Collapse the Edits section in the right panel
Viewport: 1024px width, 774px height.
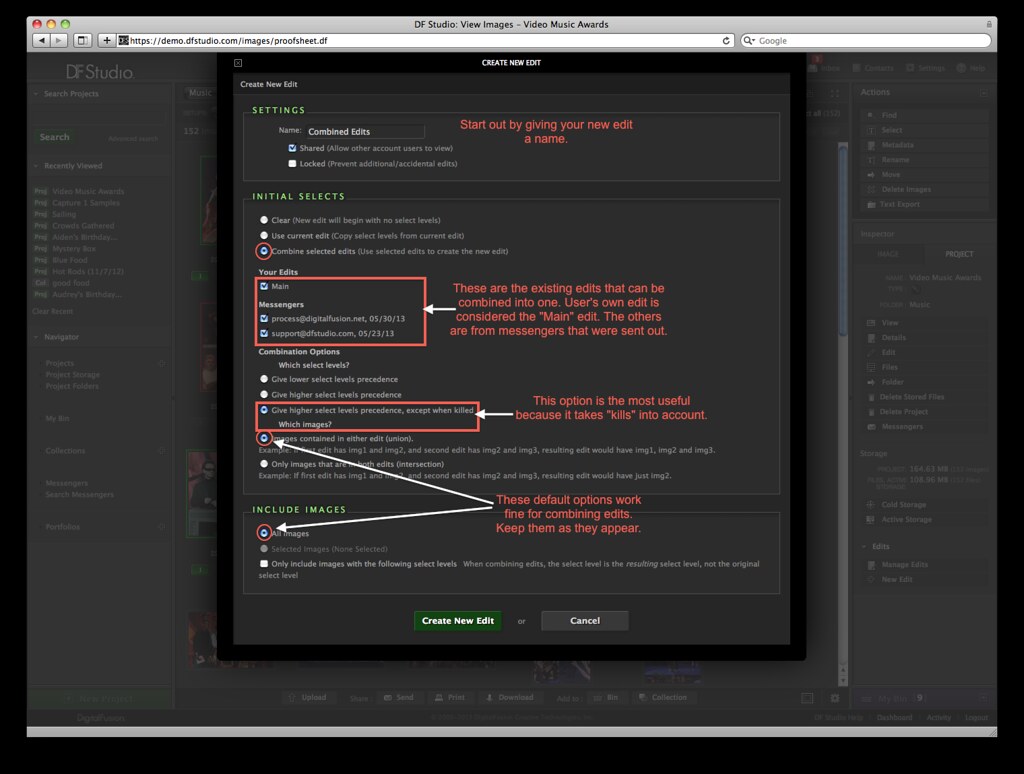pyautogui.click(x=864, y=546)
